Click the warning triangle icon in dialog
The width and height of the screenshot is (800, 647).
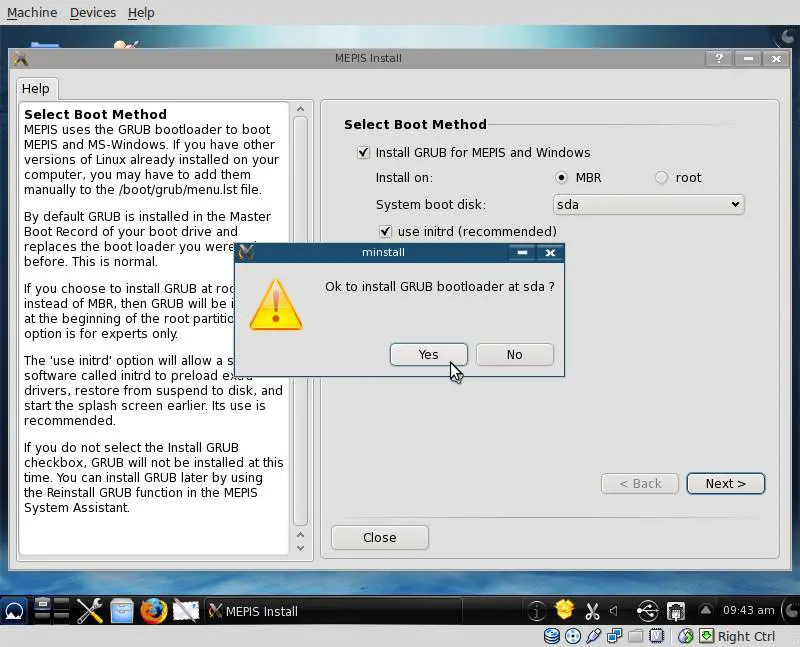pos(276,305)
